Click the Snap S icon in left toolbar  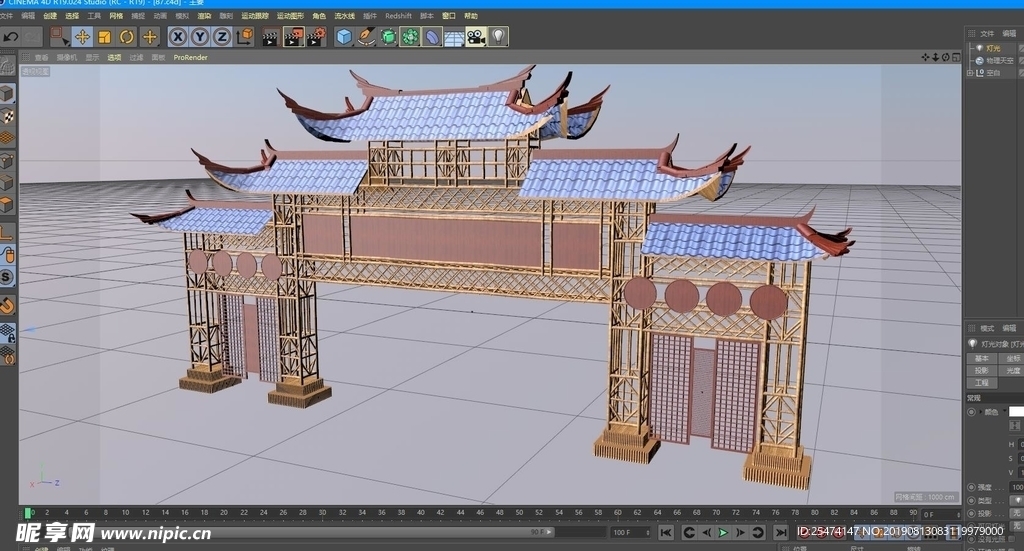(7, 277)
